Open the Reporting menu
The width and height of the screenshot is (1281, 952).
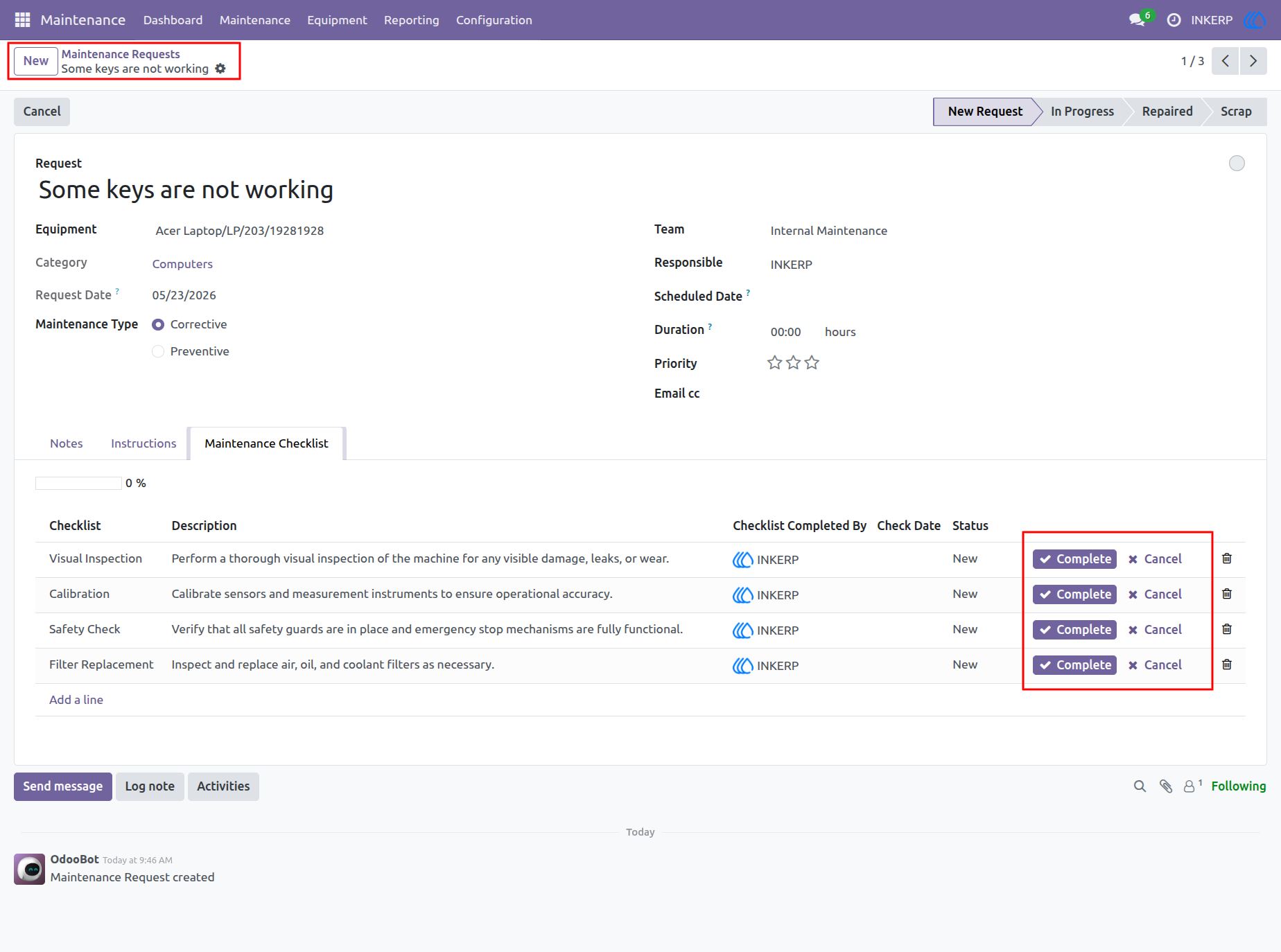pos(412,20)
